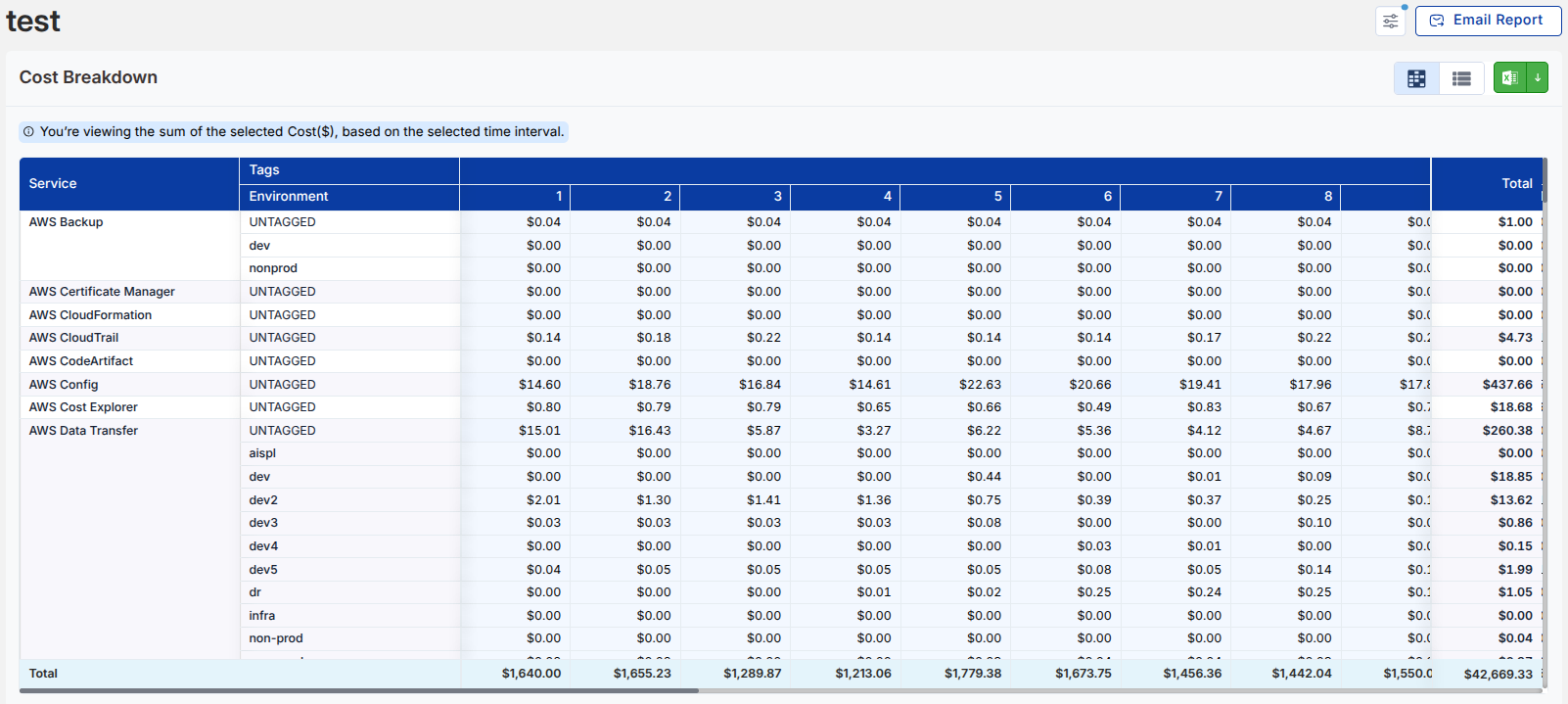The image size is (1568, 704).
Task: Click day 1 total $1,640.00
Action: (x=531, y=674)
